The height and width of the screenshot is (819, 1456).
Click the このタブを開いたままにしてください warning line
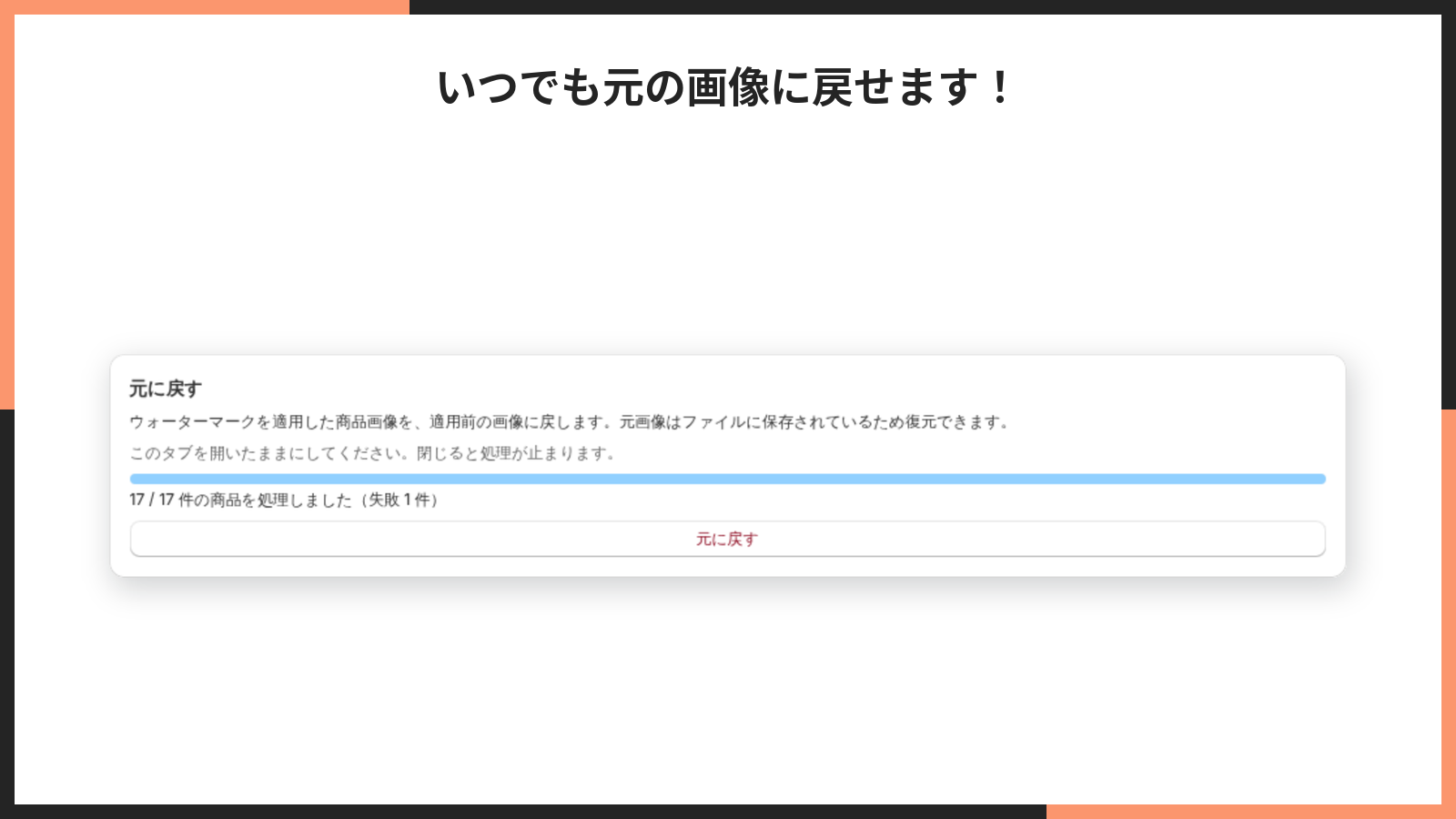372,453
